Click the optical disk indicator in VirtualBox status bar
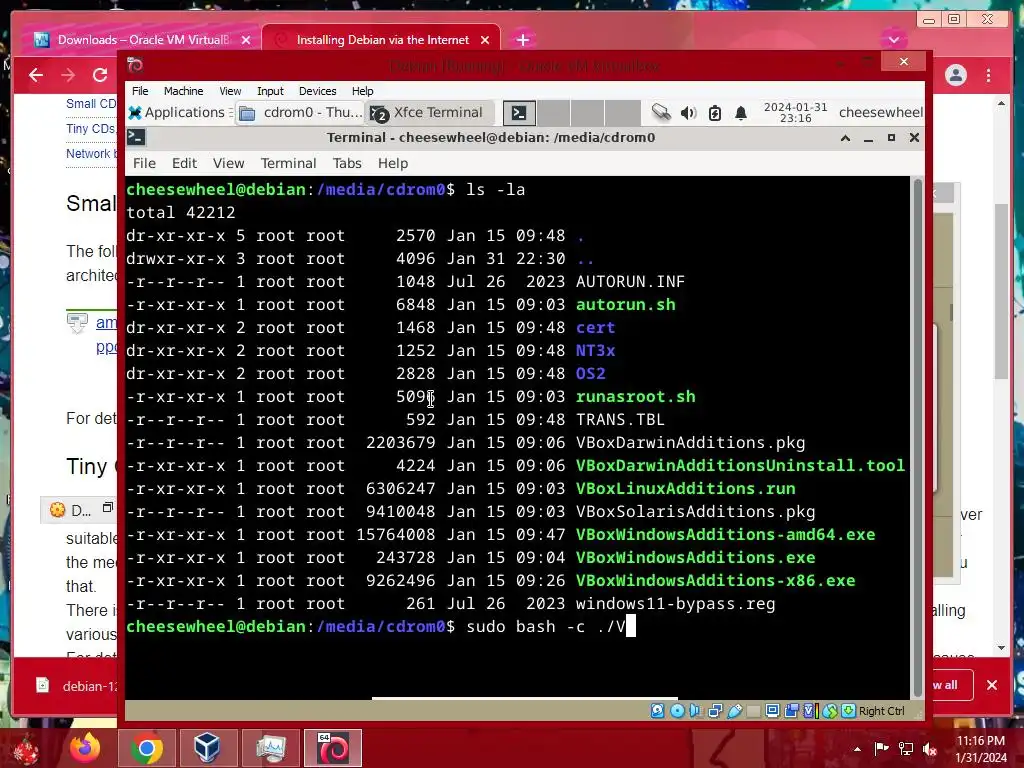 click(677, 711)
